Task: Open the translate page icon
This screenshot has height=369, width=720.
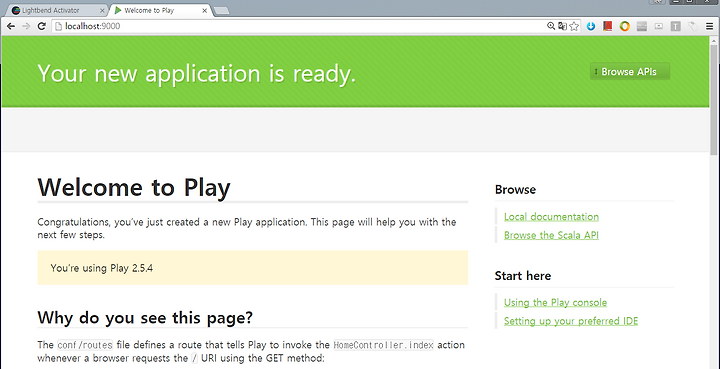Action: point(562,27)
